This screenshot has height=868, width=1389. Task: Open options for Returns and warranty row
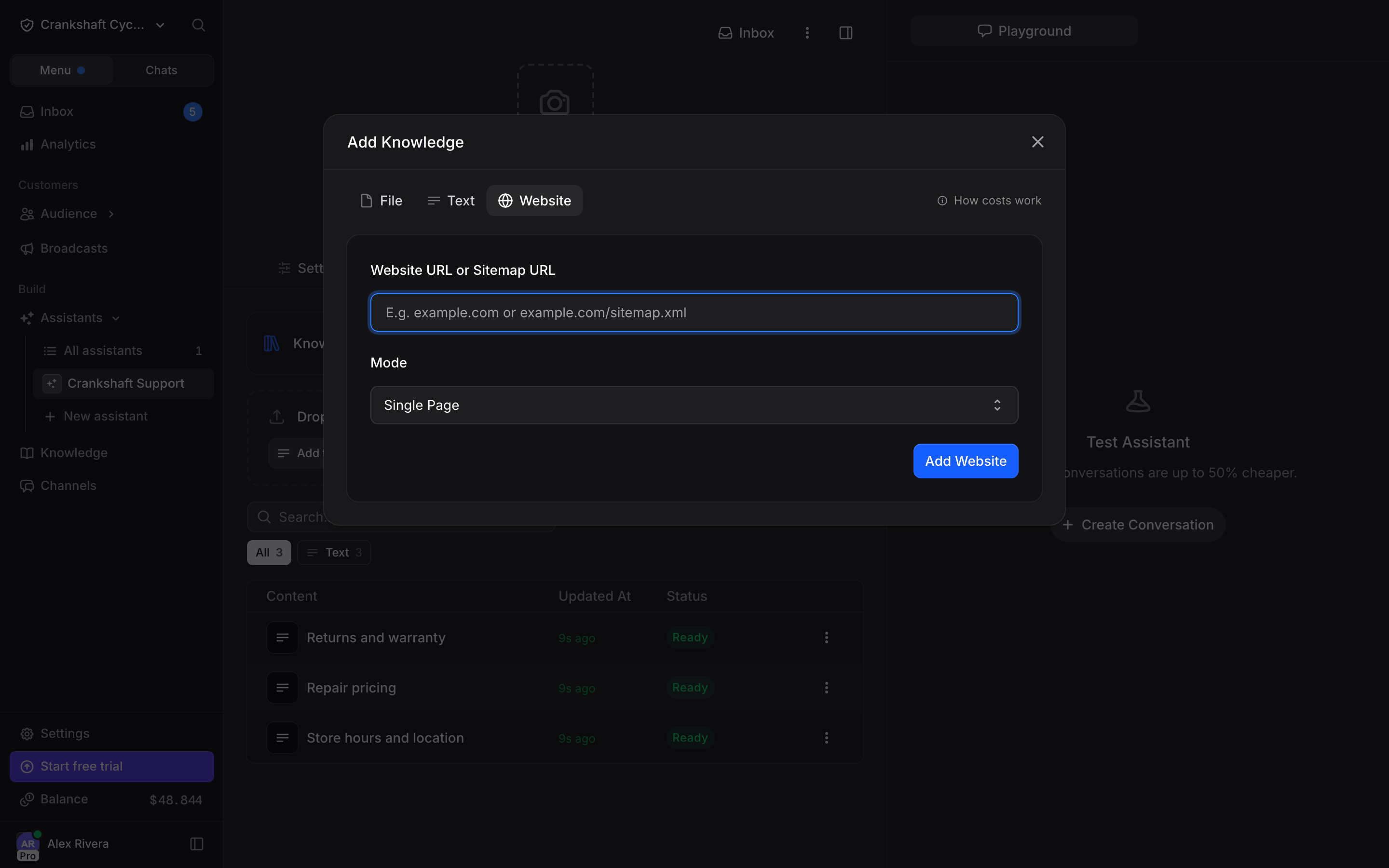pyautogui.click(x=826, y=637)
